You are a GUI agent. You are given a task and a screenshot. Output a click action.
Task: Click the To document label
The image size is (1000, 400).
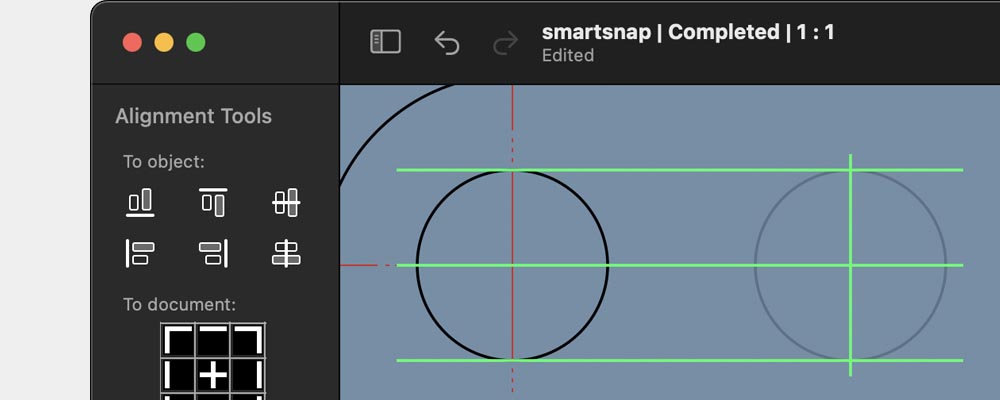[x=179, y=304]
